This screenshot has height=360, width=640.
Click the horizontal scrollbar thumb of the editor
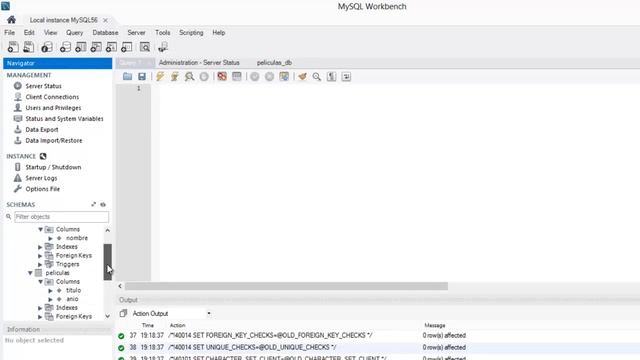(286, 286)
